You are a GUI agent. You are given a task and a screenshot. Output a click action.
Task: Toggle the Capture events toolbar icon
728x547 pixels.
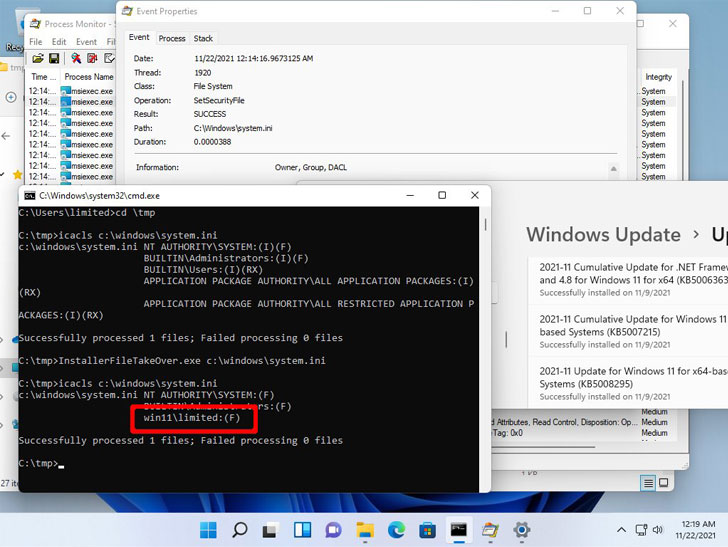75,59
